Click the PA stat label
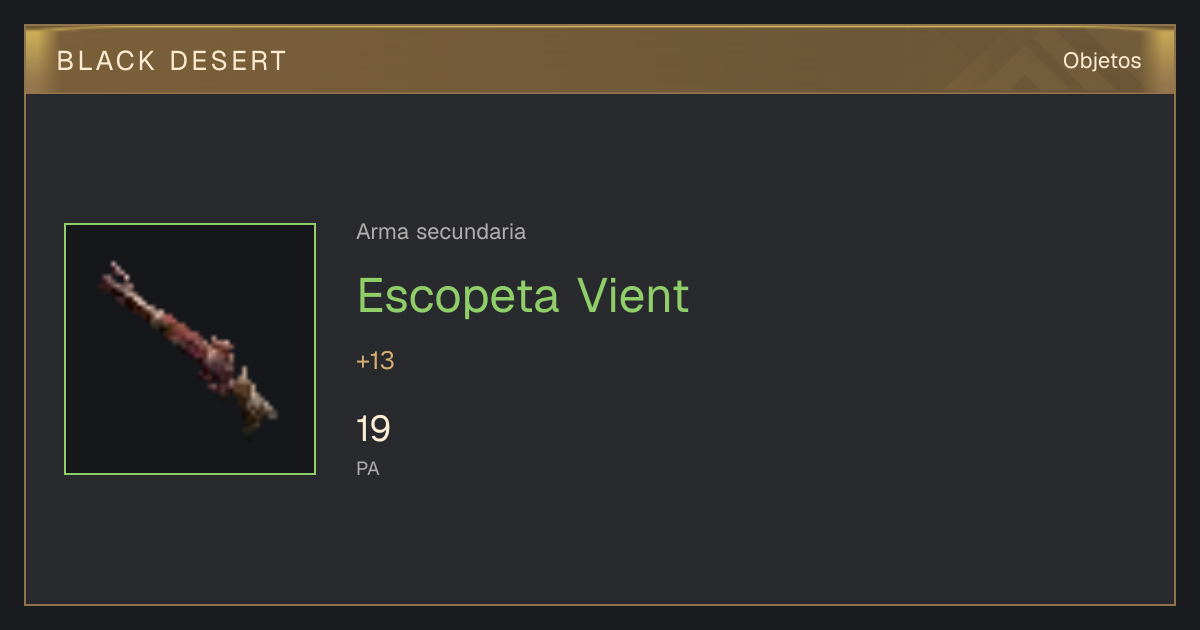Screen dimensions: 1200x630 [368, 468]
